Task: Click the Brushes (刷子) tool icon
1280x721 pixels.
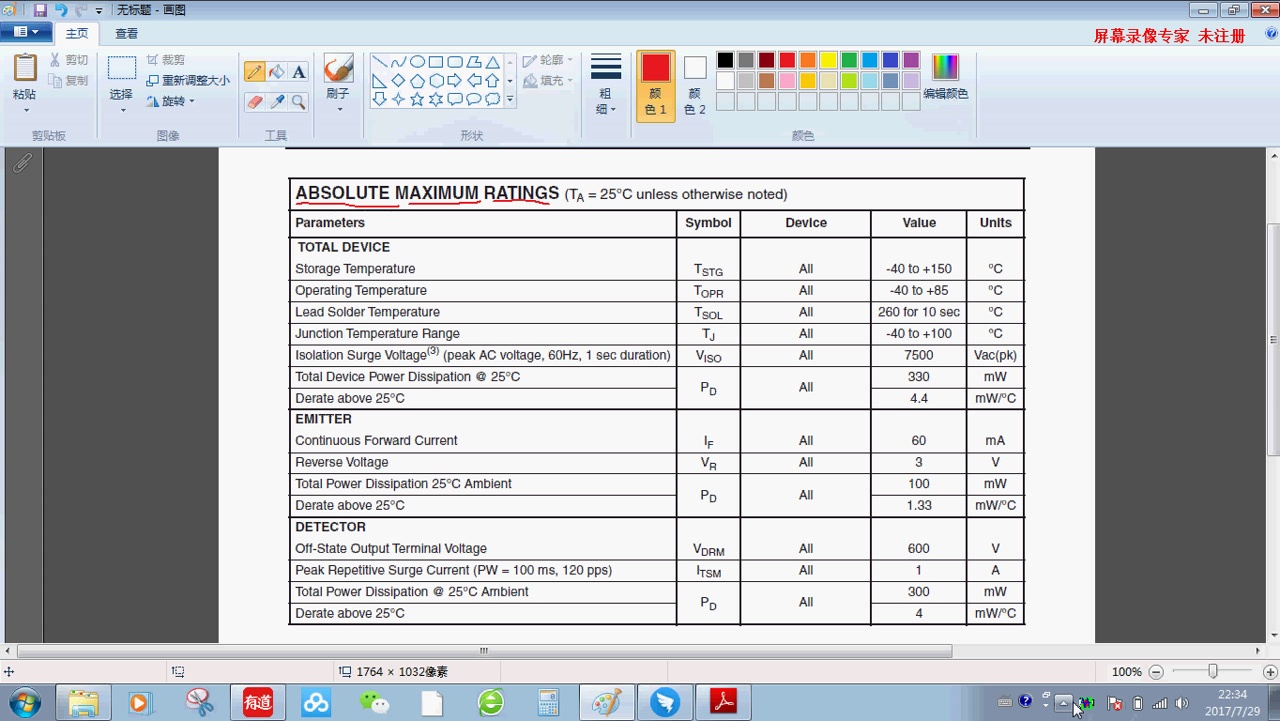Action: 338,69
